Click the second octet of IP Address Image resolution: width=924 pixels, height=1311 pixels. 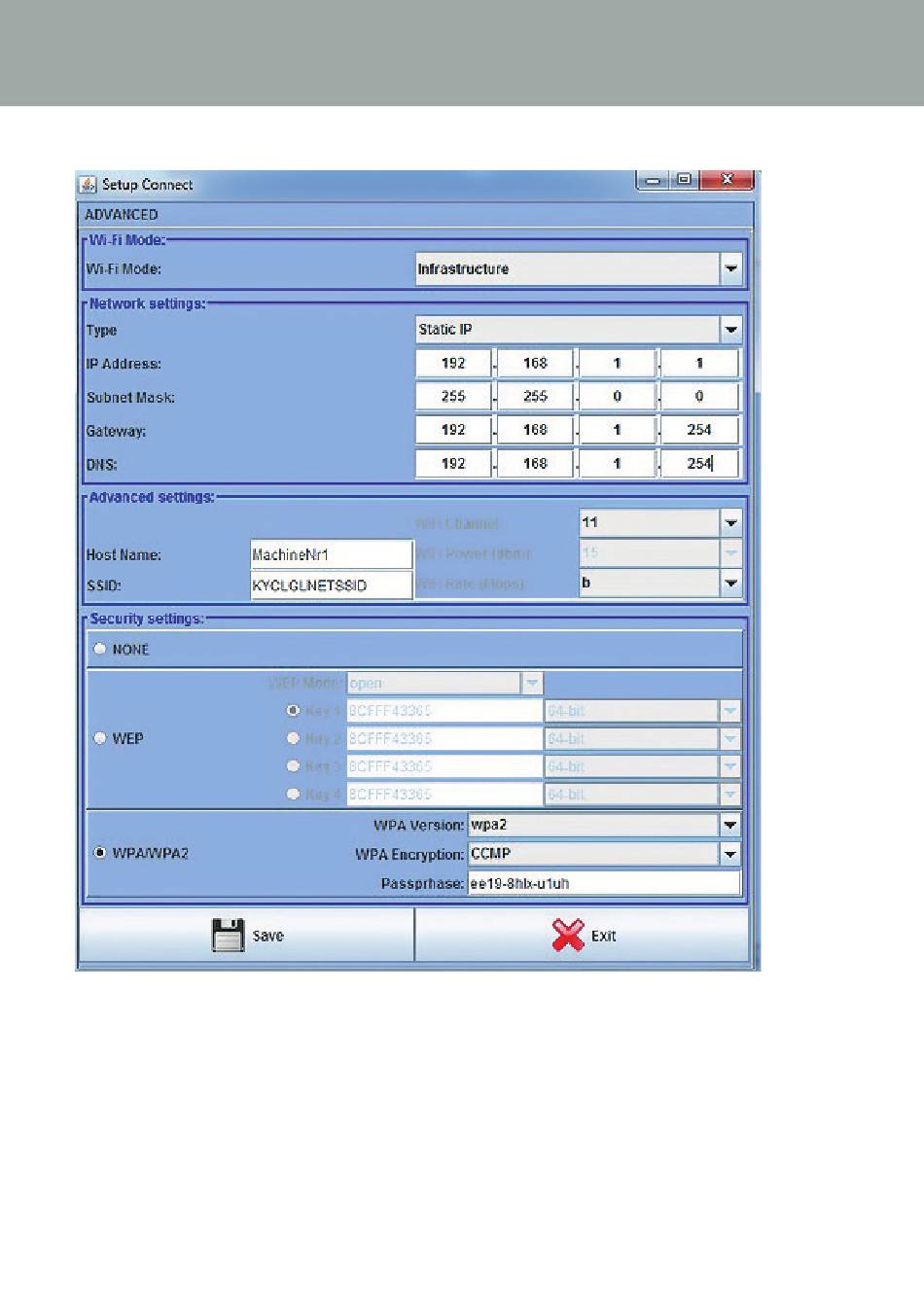click(535, 363)
